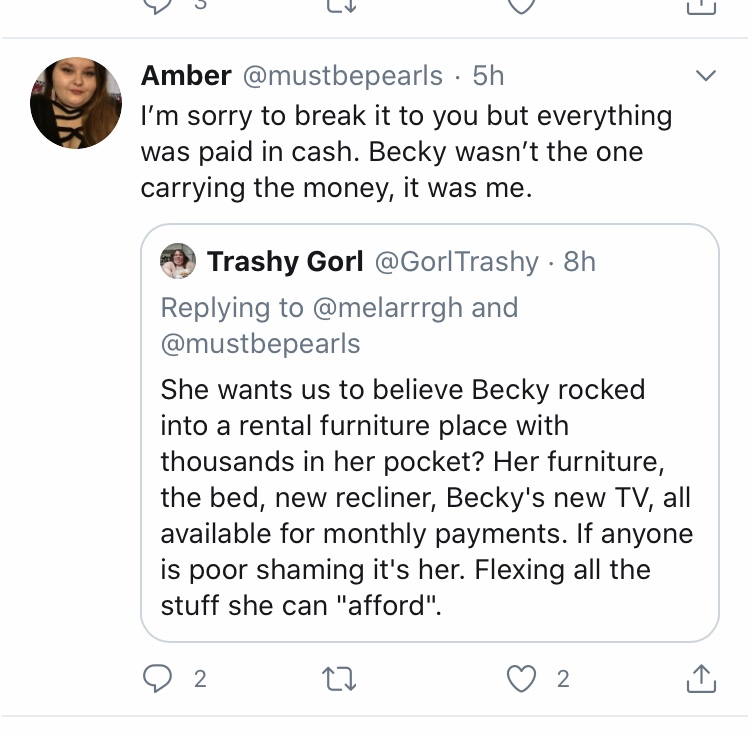Open Trashy Gorl's small avatar
The image size is (750, 734).
(178, 261)
